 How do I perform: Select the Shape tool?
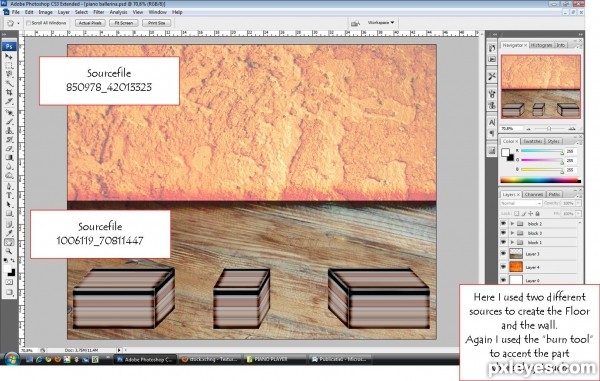click(x=9, y=214)
